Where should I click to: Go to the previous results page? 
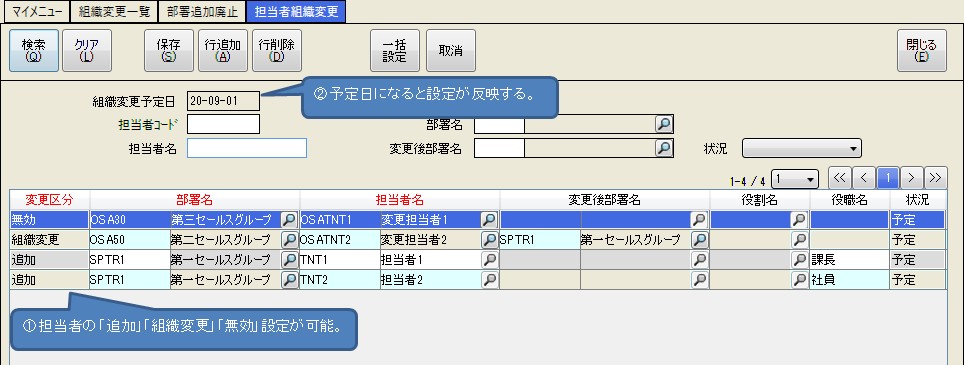click(x=863, y=178)
